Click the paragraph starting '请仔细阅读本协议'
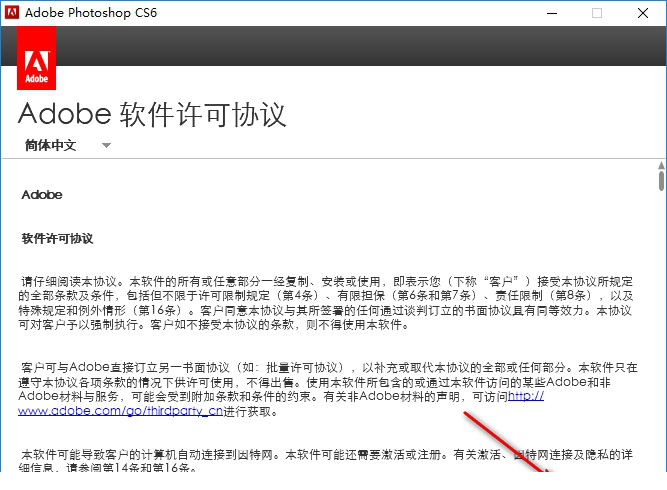Image resolution: width=667 pixels, height=490 pixels. click(x=326, y=303)
